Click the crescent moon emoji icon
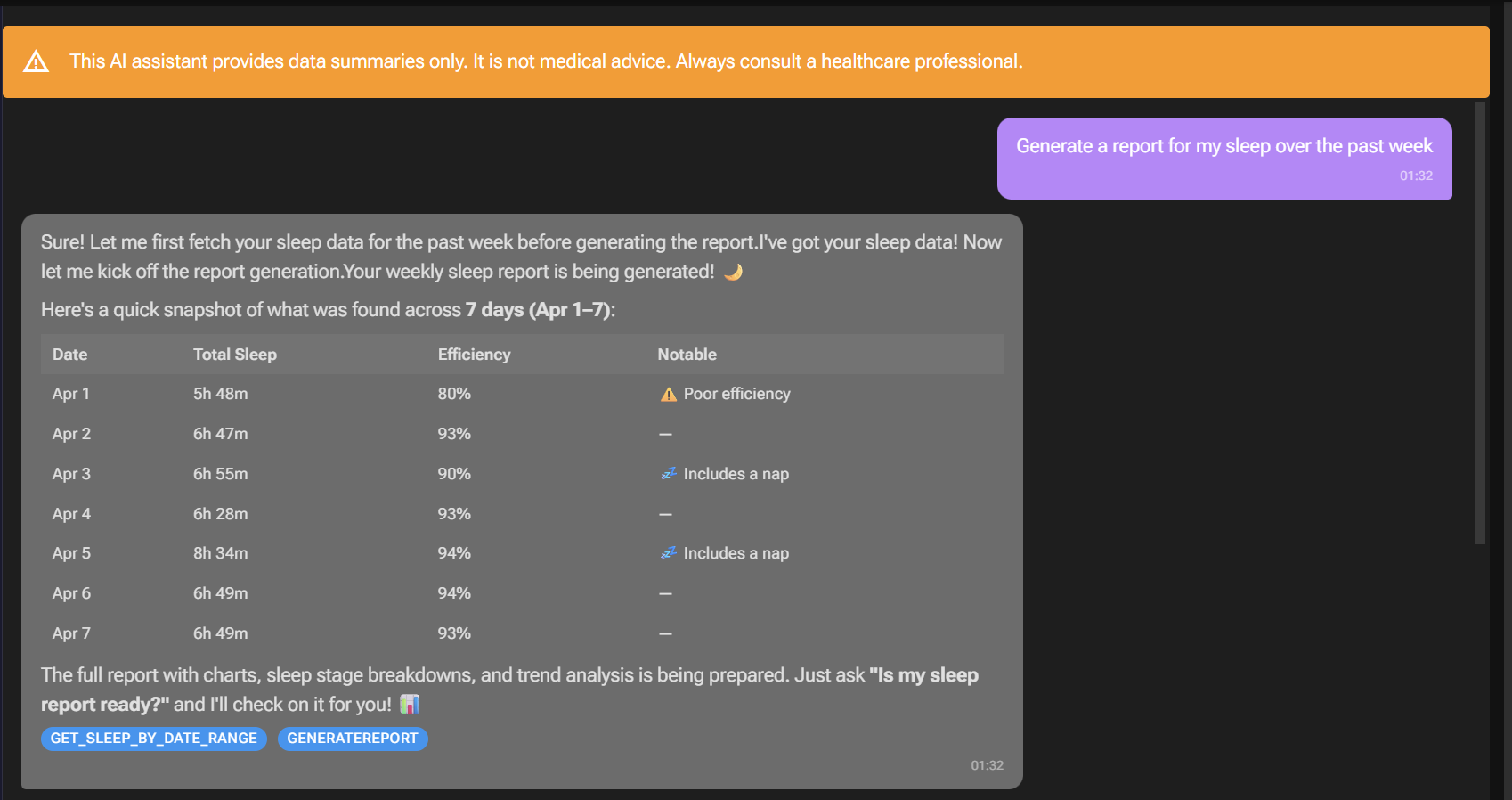The height and width of the screenshot is (800, 1512). (x=733, y=272)
